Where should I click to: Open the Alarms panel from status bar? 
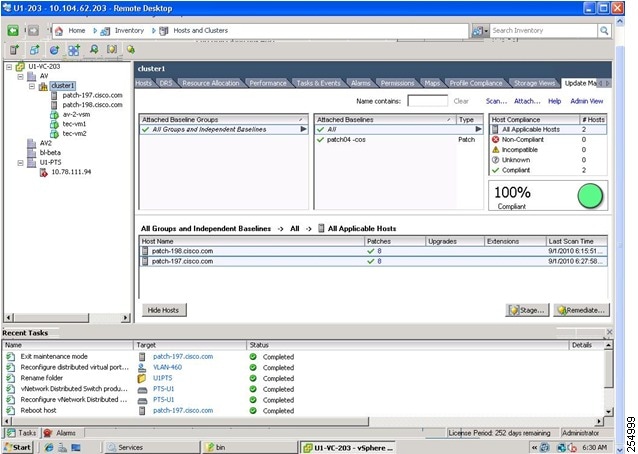click(x=60, y=433)
